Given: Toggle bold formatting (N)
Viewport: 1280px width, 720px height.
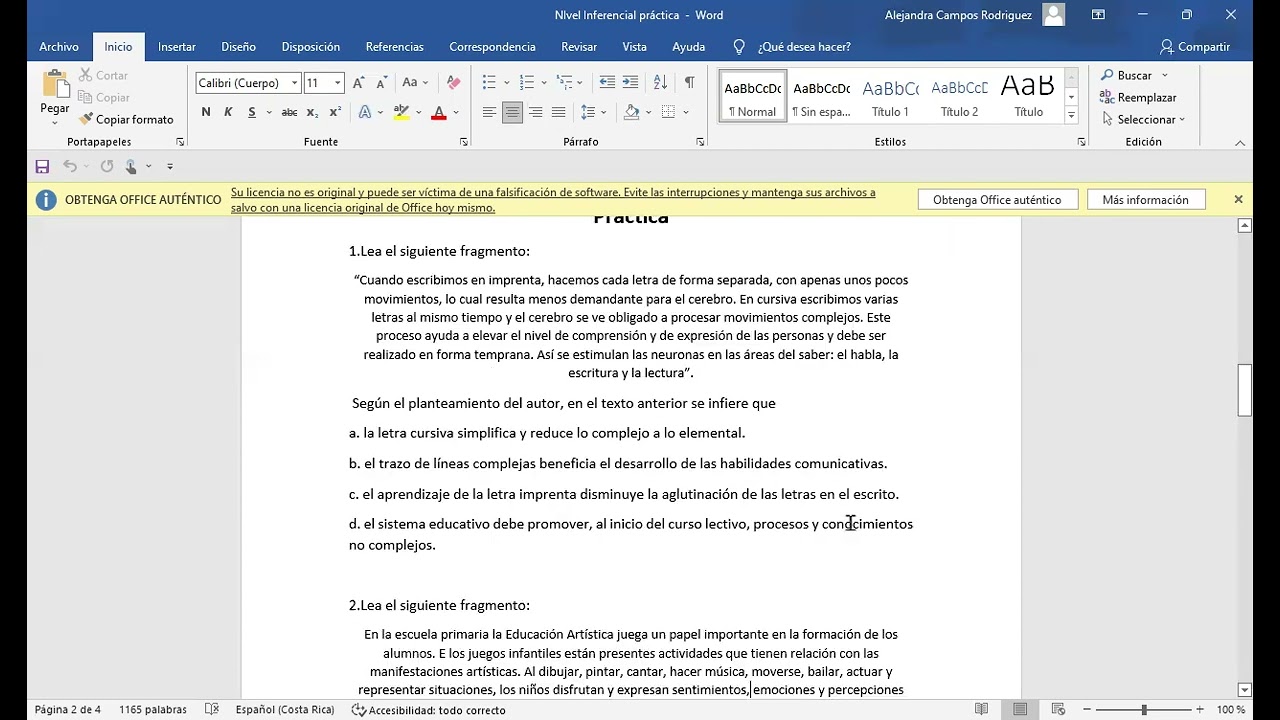Looking at the screenshot, I should [206, 112].
